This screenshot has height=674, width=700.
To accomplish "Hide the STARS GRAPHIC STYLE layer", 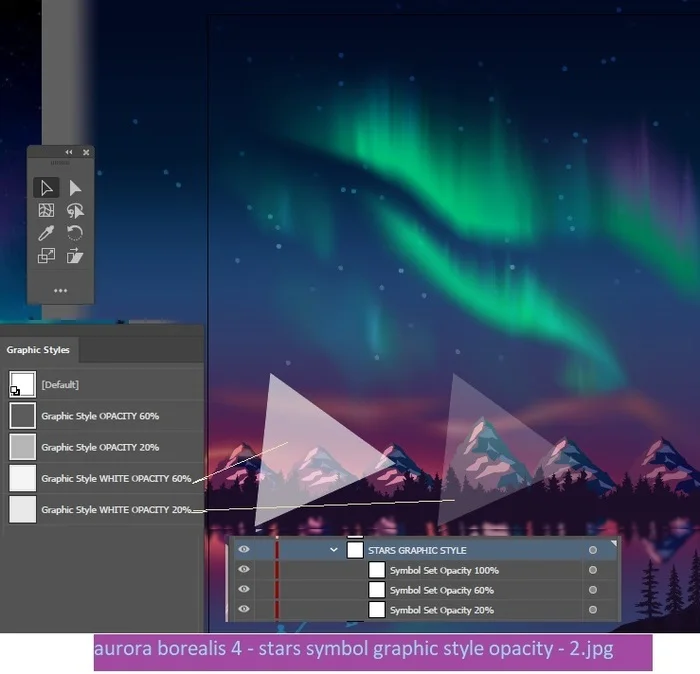I will [x=244, y=549].
